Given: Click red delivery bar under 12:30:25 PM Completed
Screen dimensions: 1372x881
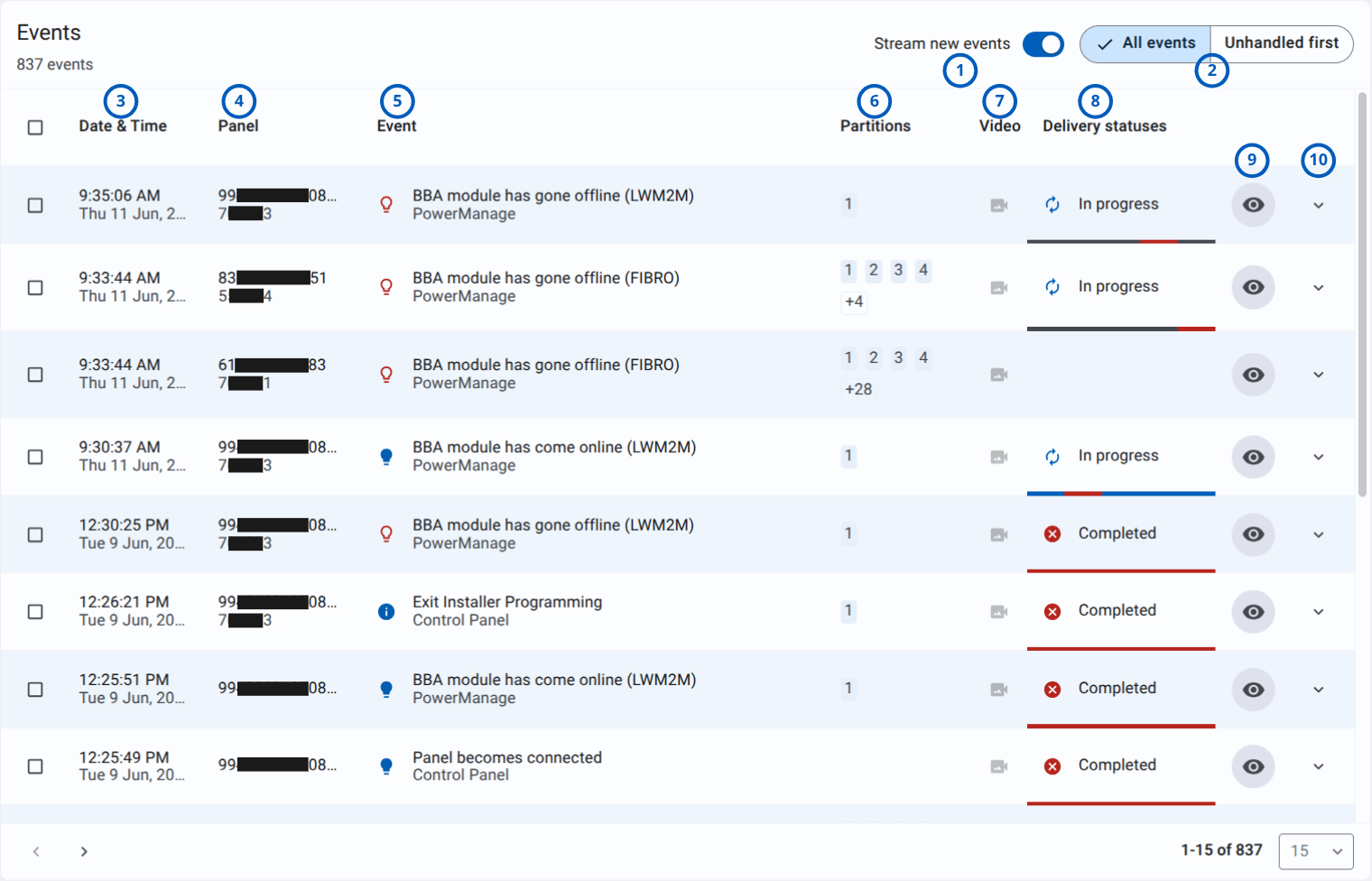Looking at the screenshot, I should coord(1121,571).
